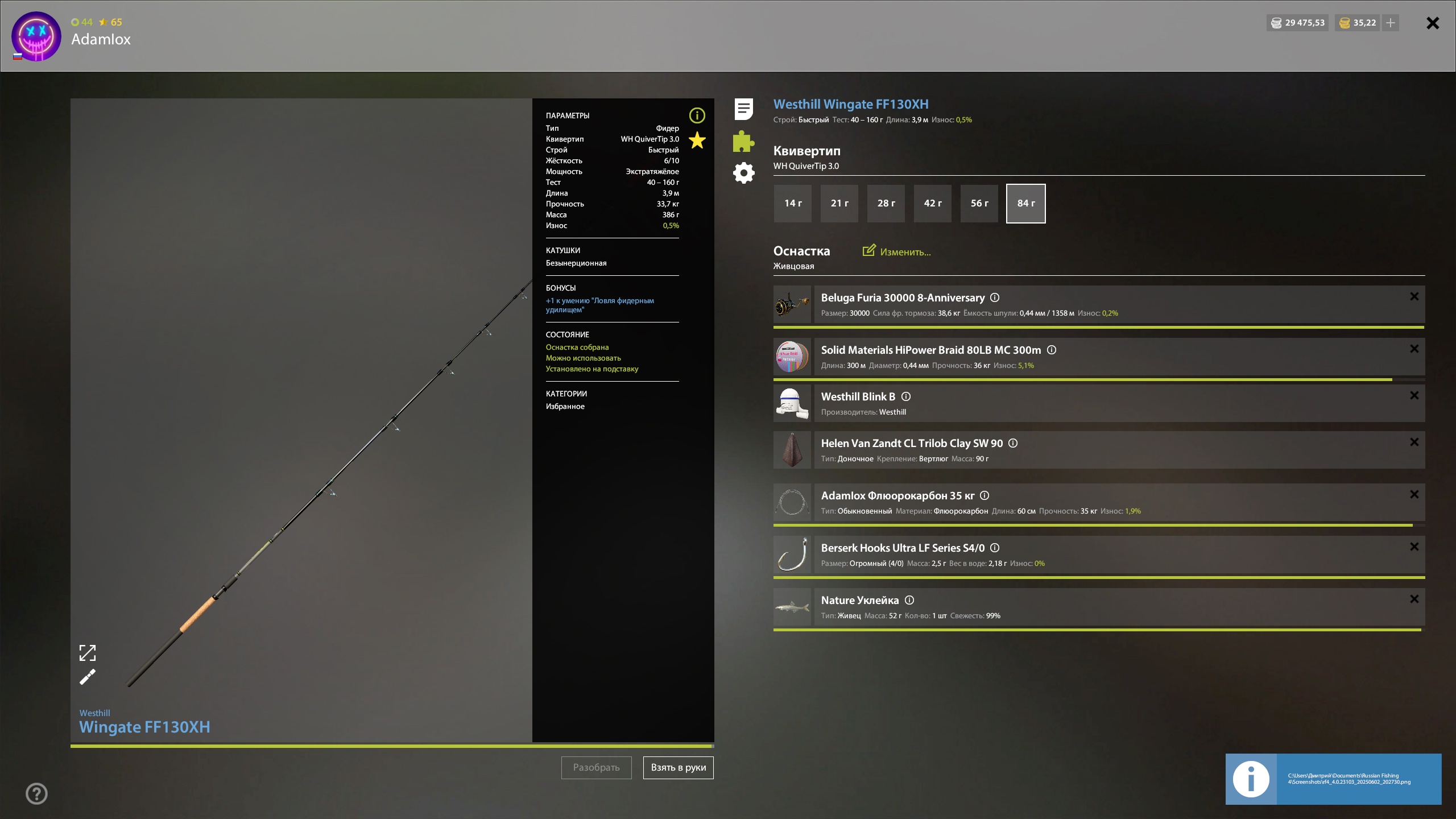The image size is (1456, 819).
Task: Click the Westhill Blink B name
Action: click(x=858, y=396)
